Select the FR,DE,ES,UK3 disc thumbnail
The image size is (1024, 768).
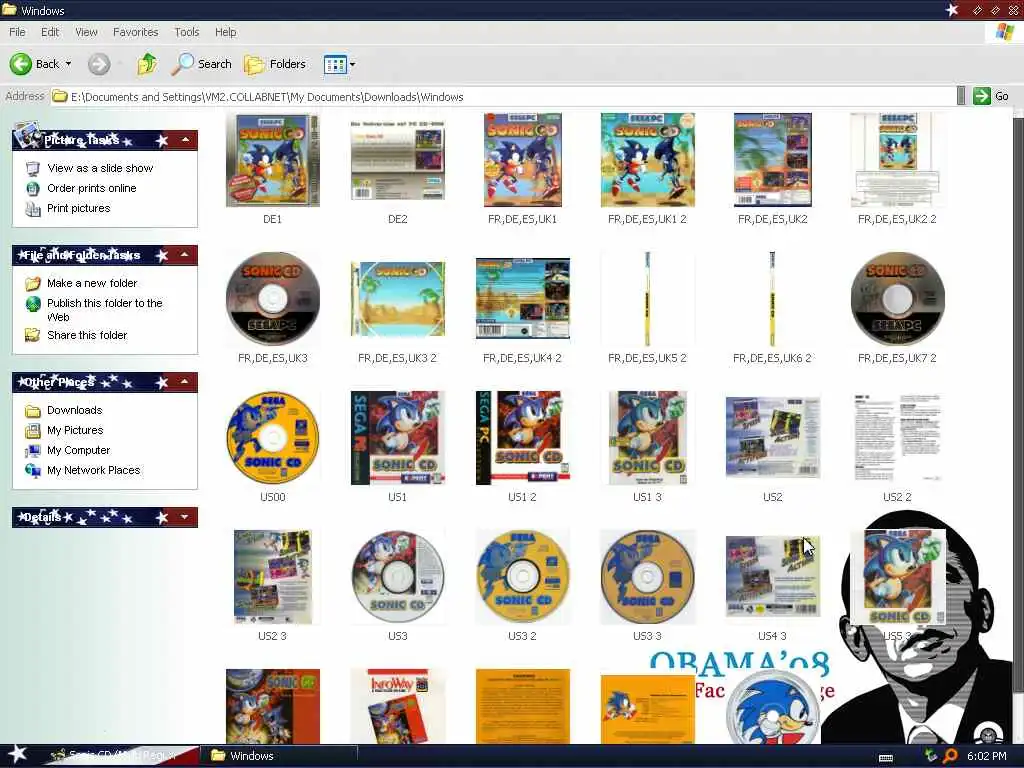(x=272, y=299)
